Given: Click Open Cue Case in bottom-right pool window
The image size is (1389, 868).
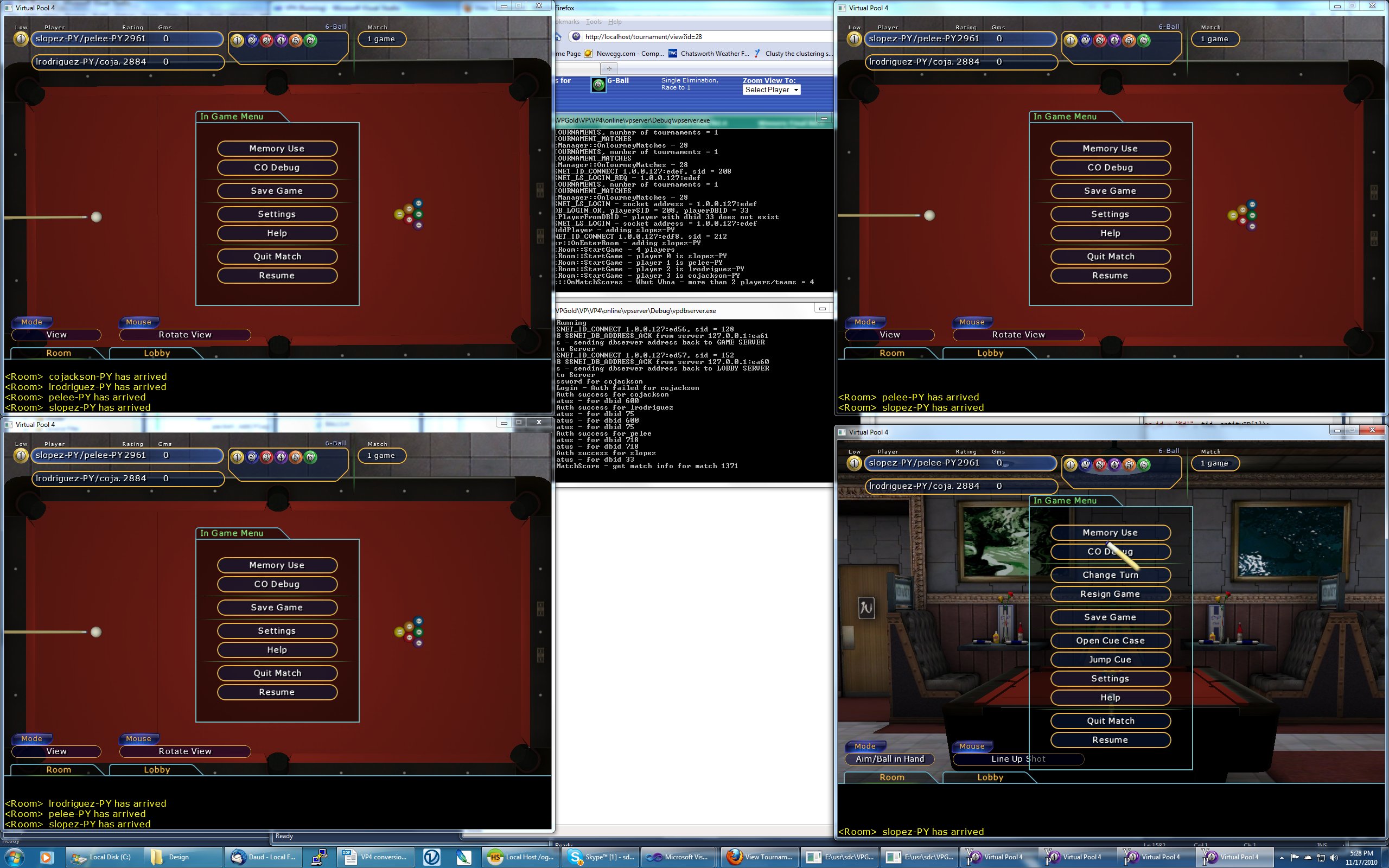Looking at the screenshot, I should [x=1111, y=641].
